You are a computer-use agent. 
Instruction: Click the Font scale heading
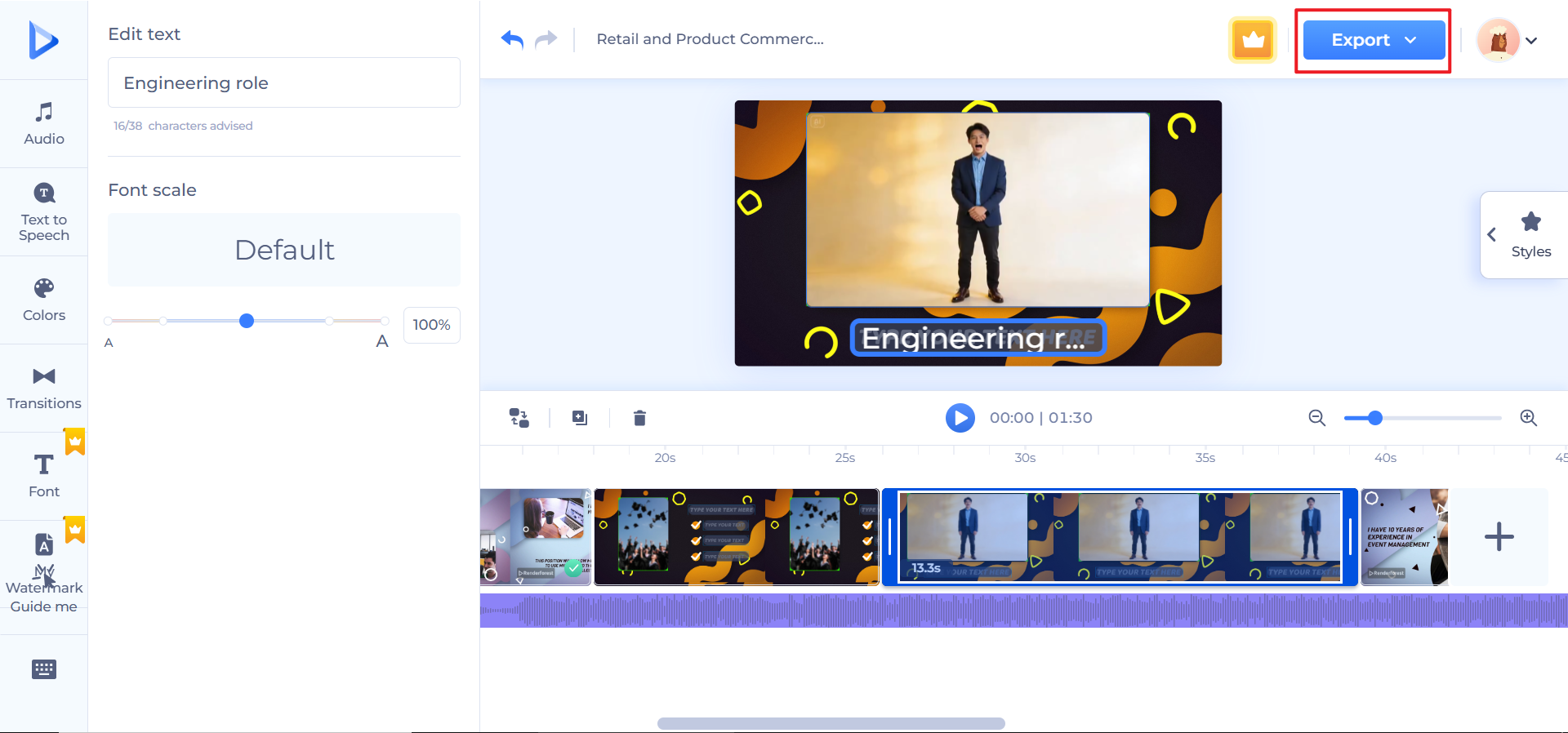pos(153,190)
